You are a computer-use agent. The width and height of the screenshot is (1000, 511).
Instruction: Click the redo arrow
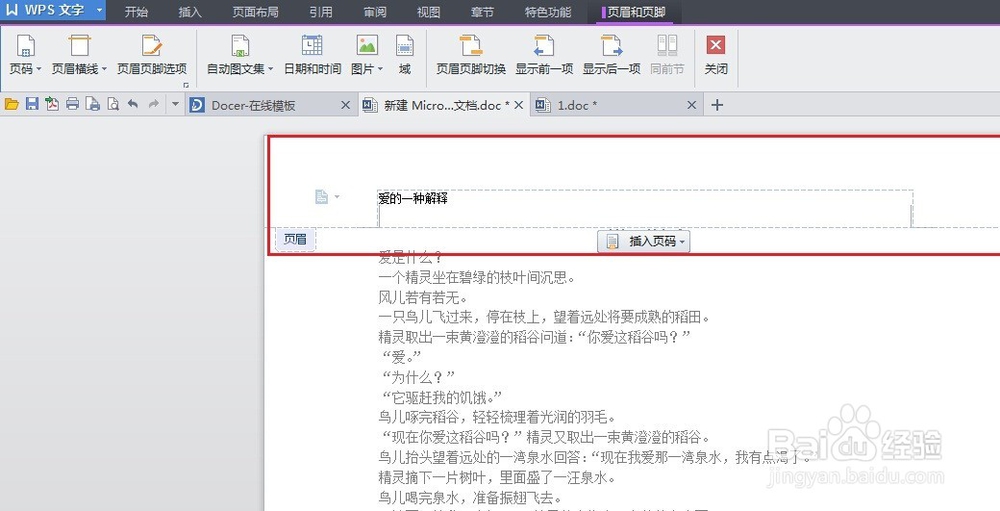click(153, 104)
